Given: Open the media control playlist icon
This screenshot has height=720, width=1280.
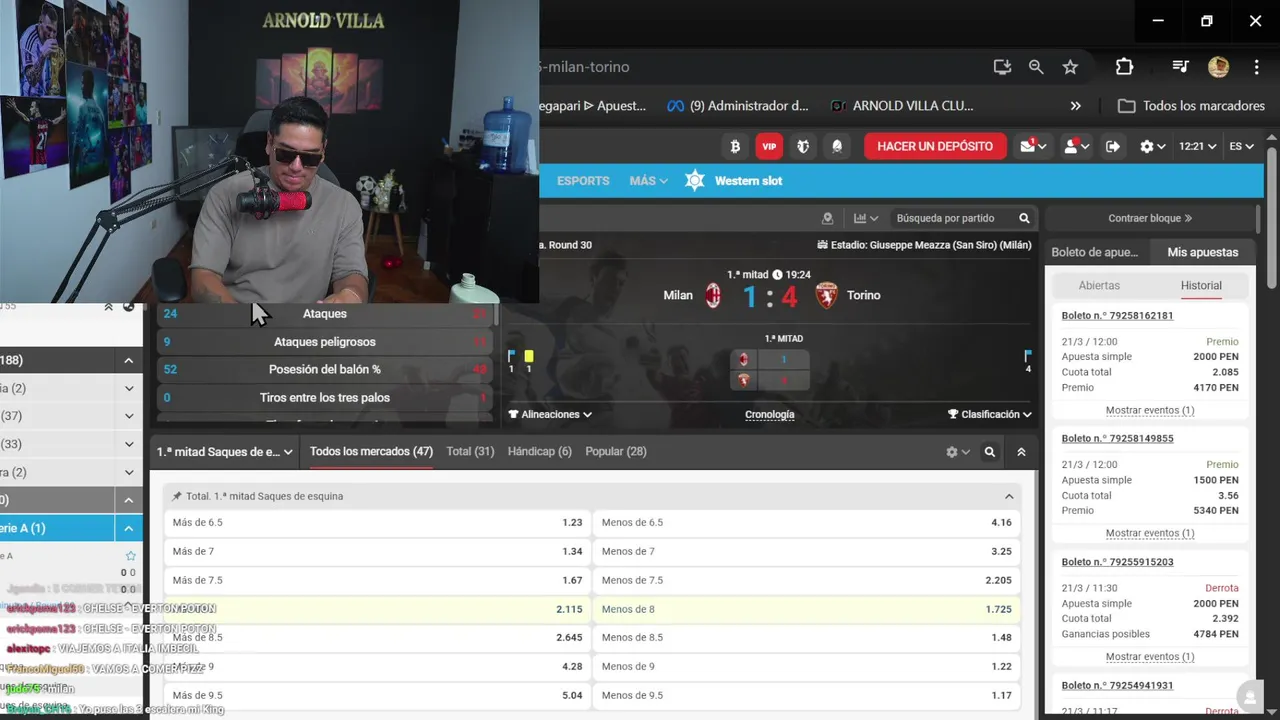Looking at the screenshot, I should pyautogui.click(x=1180, y=67).
